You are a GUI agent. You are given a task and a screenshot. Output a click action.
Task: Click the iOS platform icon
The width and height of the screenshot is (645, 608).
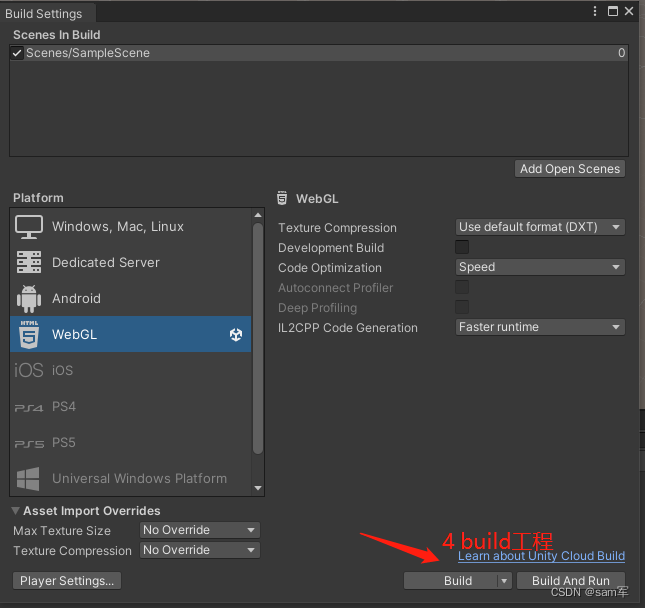(x=29, y=370)
